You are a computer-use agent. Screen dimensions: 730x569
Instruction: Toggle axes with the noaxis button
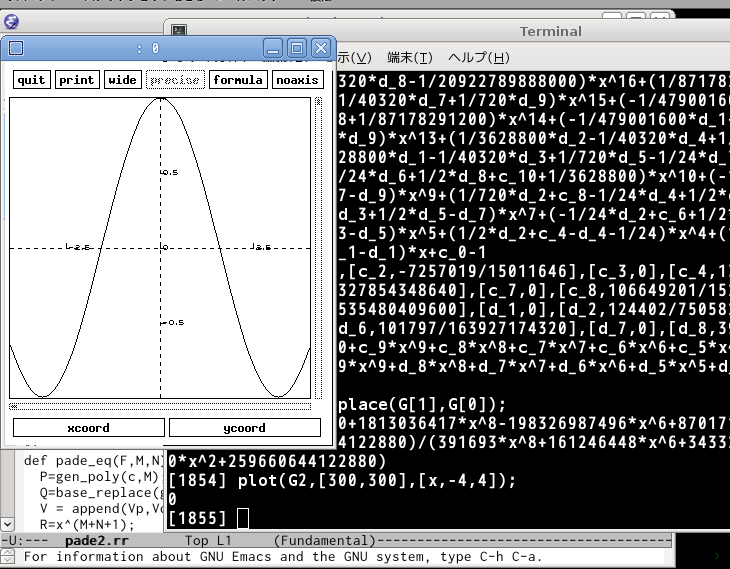click(297, 80)
